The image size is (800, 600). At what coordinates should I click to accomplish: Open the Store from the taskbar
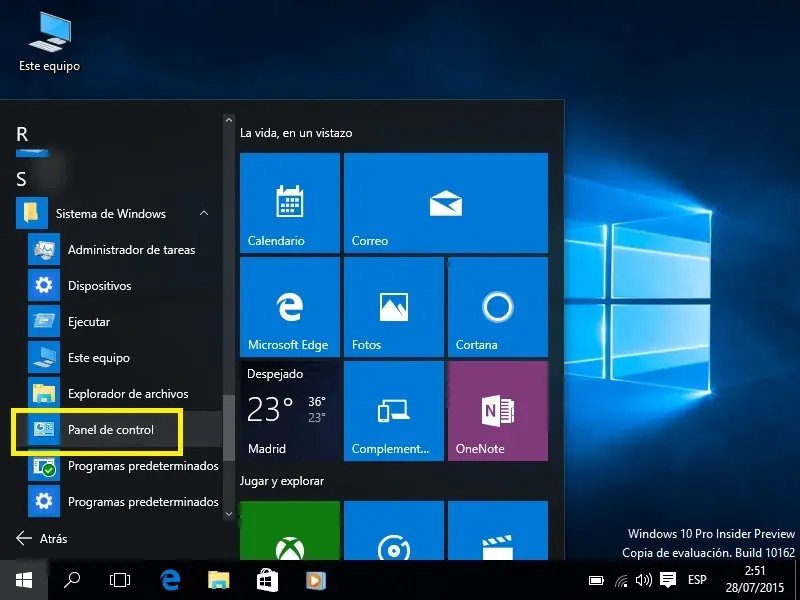(x=267, y=580)
